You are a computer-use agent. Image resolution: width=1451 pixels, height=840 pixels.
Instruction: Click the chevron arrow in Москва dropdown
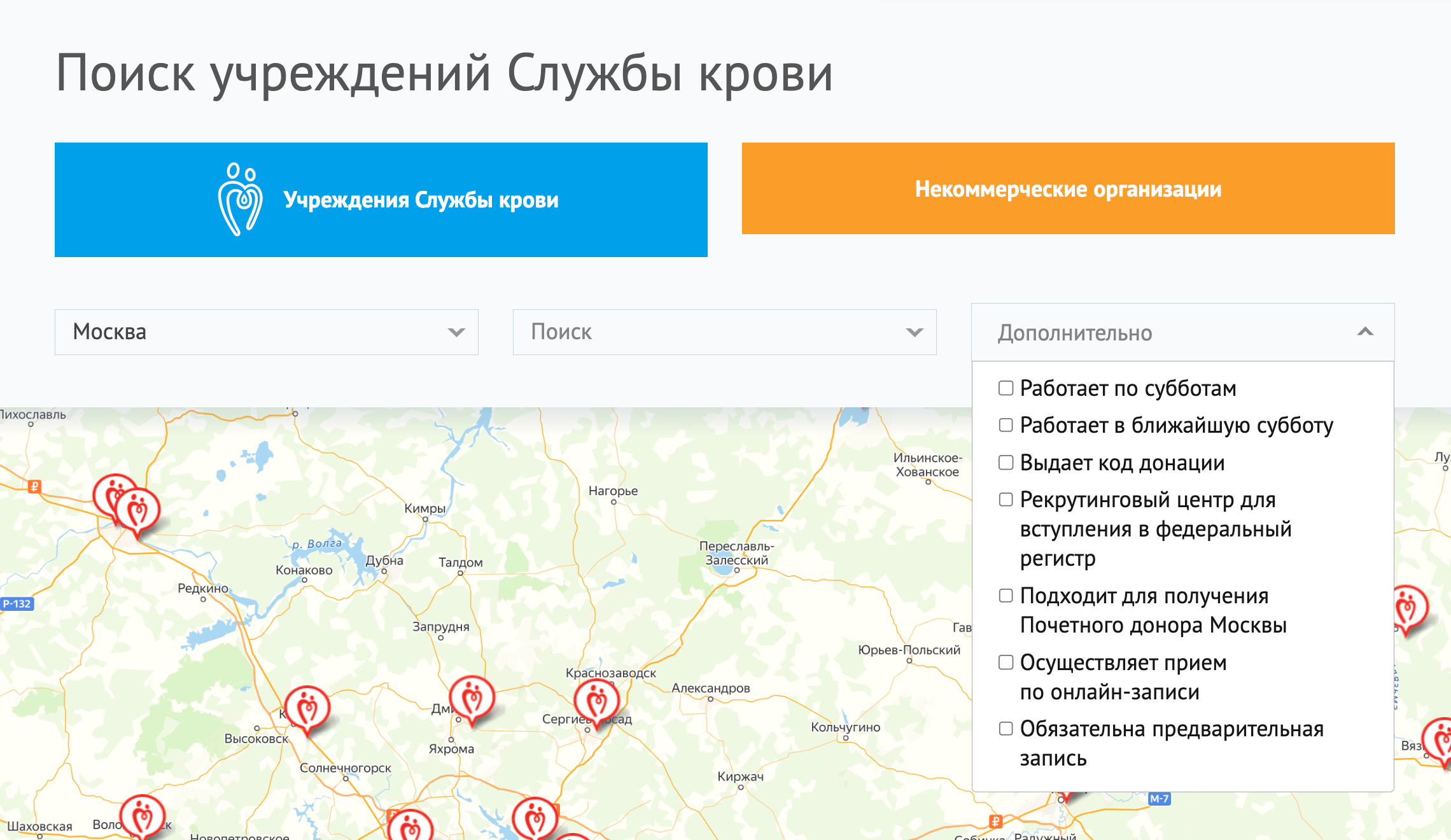[x=456, y=332]
